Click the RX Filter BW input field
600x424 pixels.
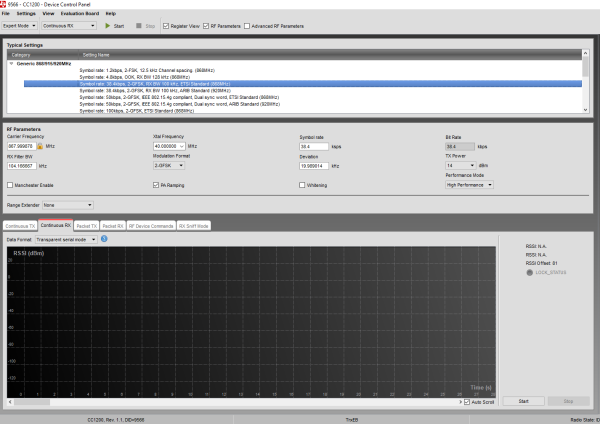[x=22, y=166]
